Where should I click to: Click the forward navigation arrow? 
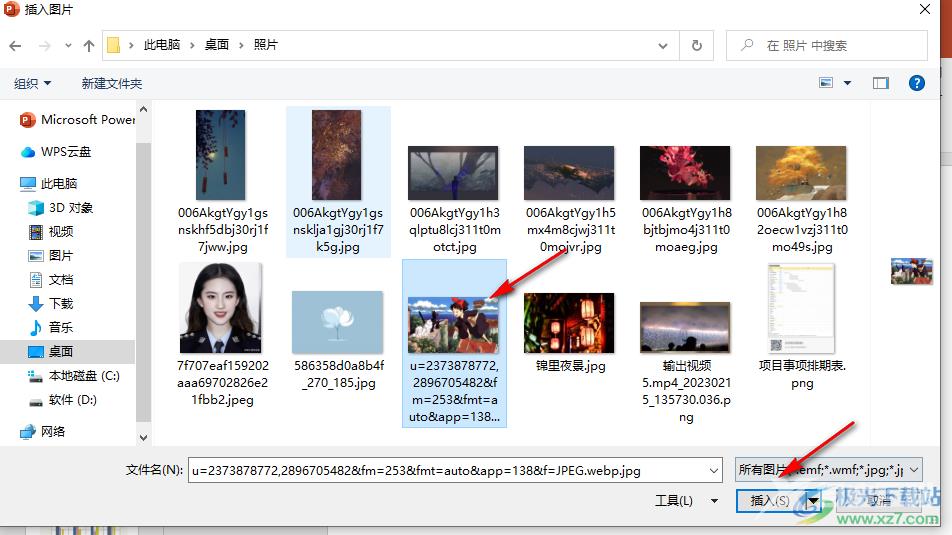tap(44, 46)
